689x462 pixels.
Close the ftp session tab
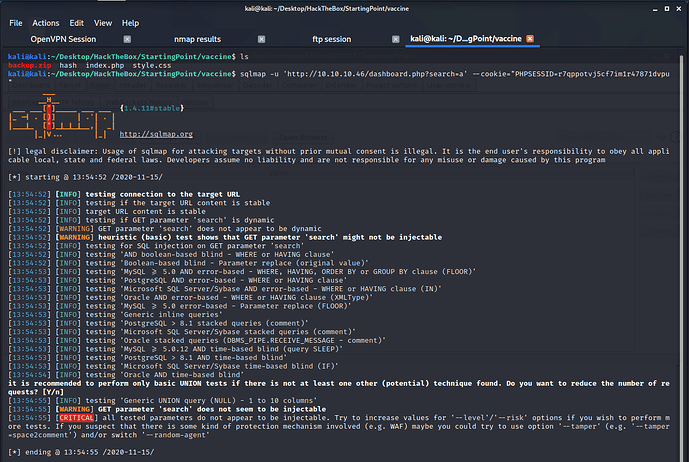(395, 39)
